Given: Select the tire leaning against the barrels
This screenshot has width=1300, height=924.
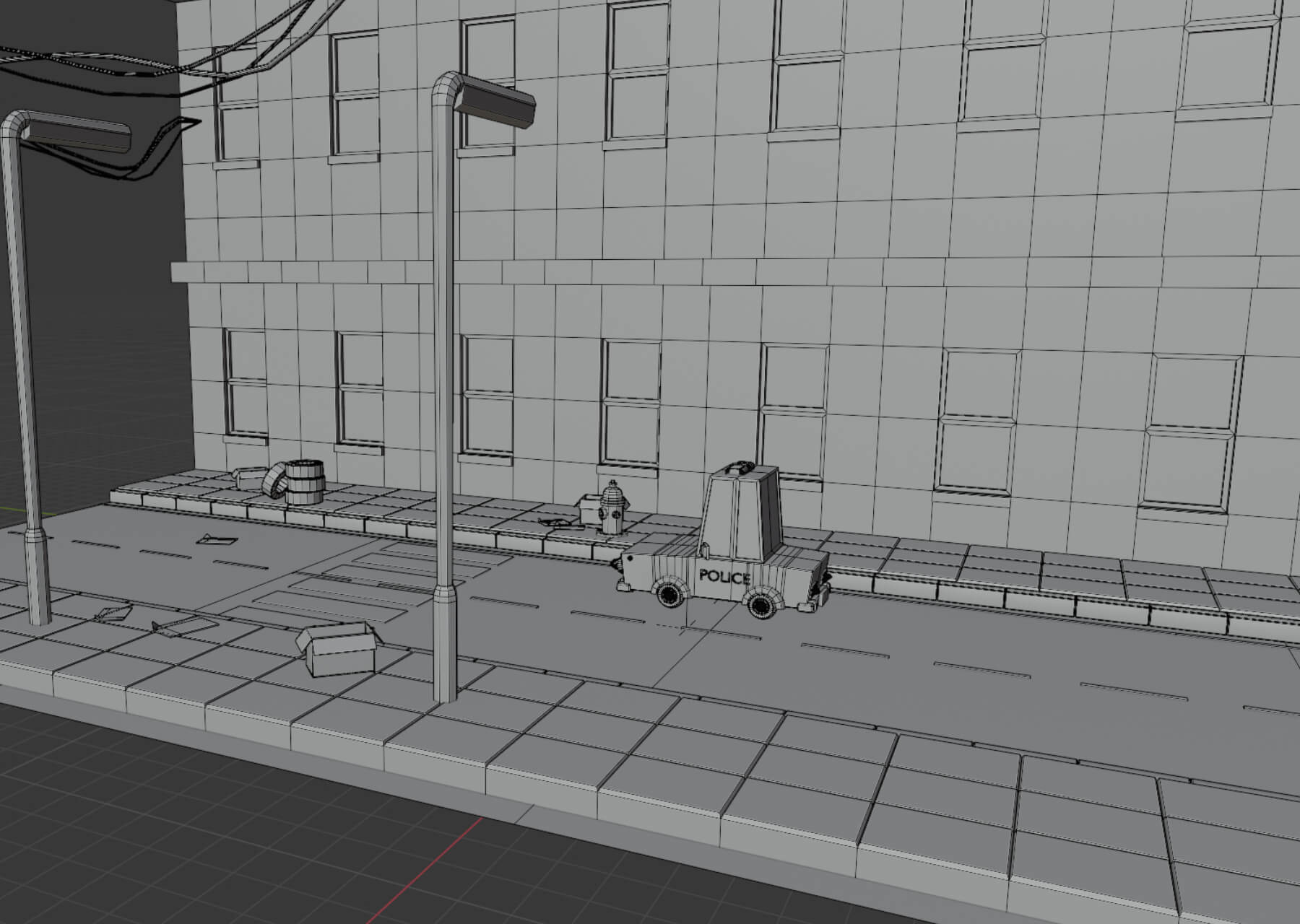Looking at the screenshot, I should pos(274,481).
